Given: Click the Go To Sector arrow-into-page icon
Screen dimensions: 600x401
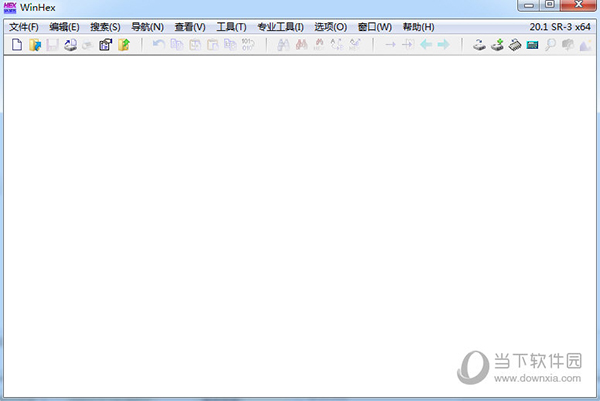Looking at the screenshot, I should click(x=408, y=45).
